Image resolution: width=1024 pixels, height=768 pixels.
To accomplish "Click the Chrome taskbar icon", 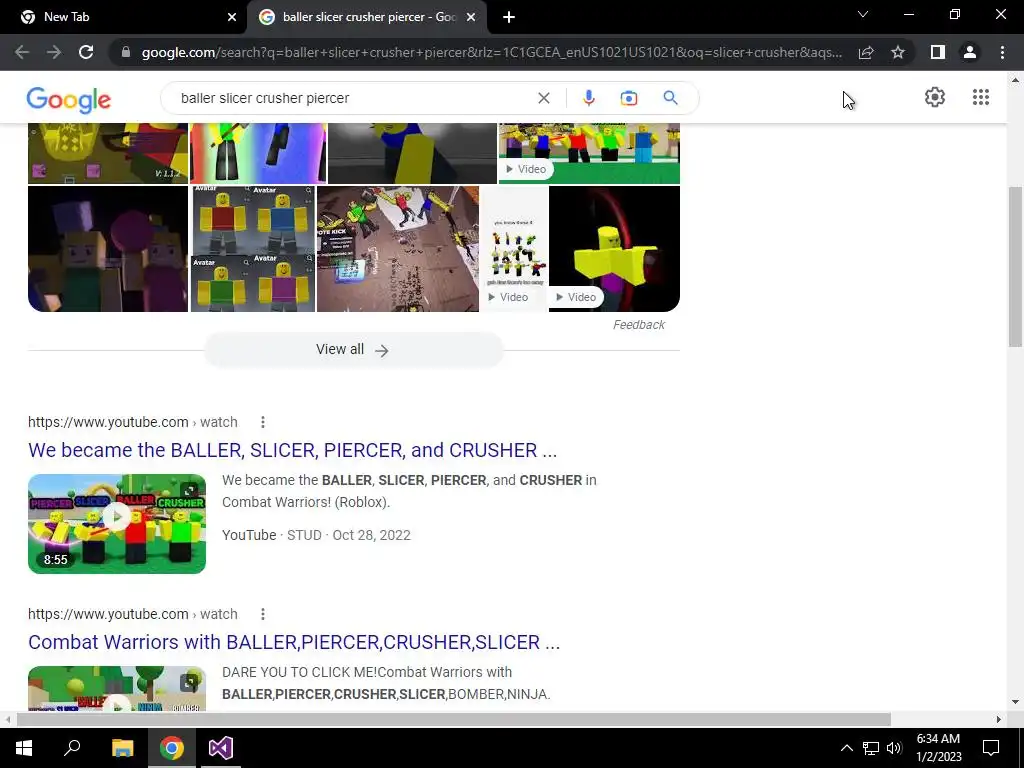I will (172, 748).
